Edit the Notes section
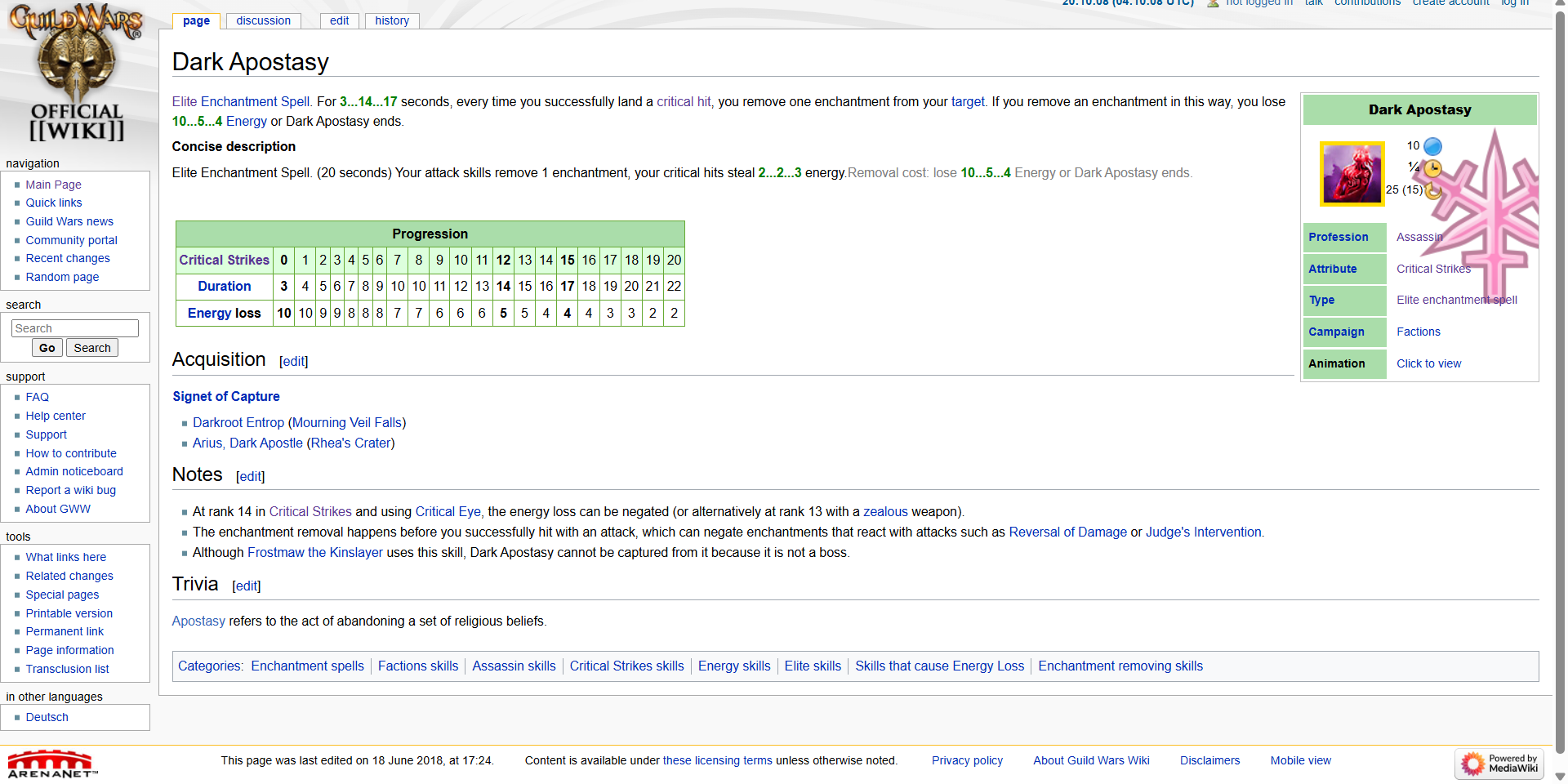This screenshot has height=784, width=1568. [x=251, y=476]
